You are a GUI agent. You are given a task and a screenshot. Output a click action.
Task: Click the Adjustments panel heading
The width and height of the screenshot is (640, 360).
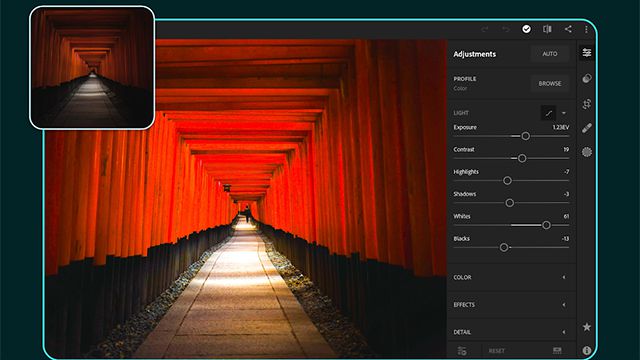[x=475, y=54]
